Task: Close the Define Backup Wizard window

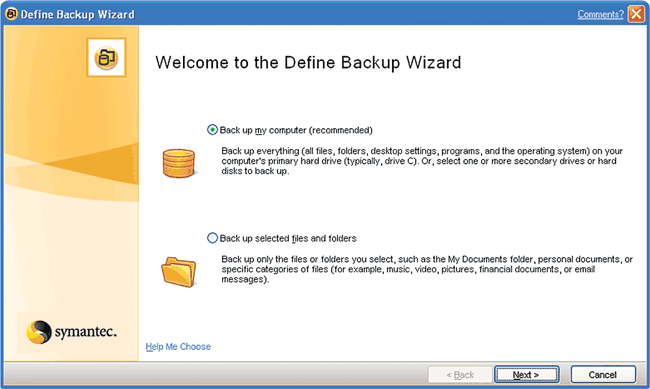Action: coord(636,14)
